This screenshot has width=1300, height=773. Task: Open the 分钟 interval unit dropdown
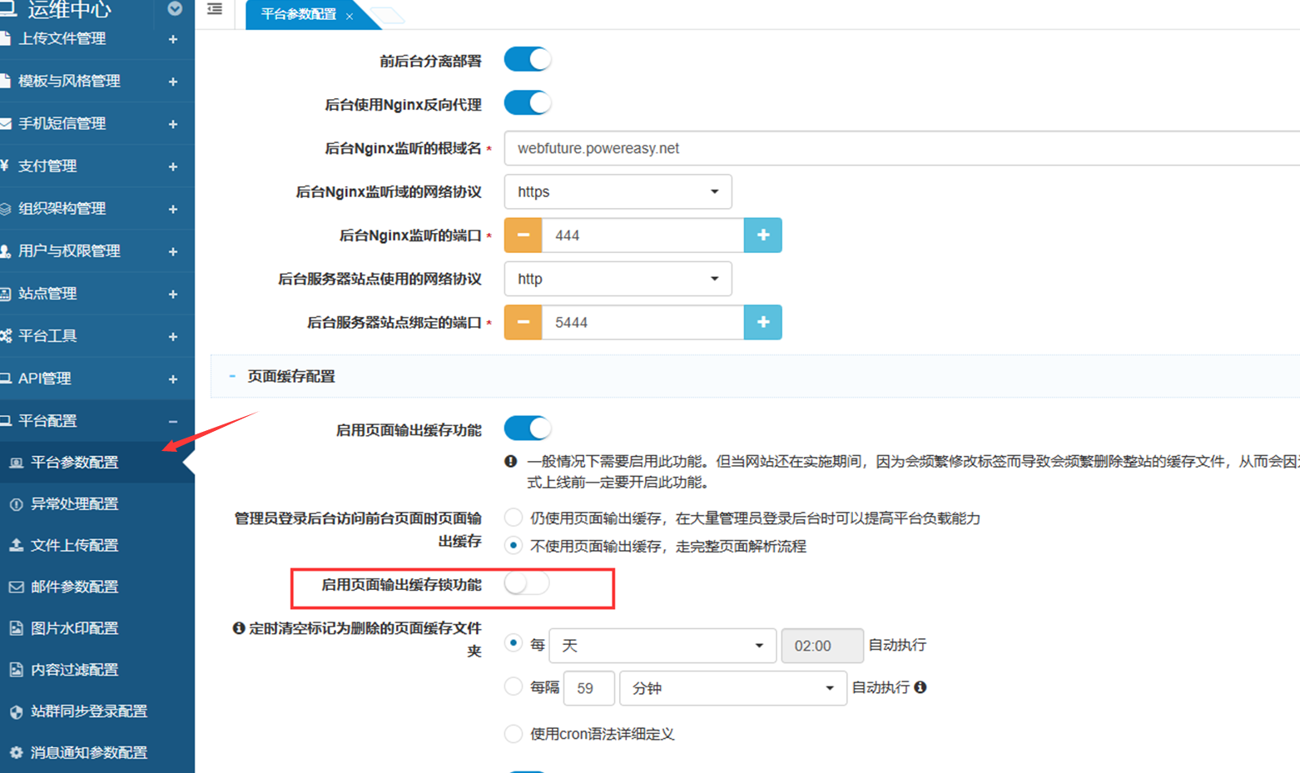click(x=733, y=688)
